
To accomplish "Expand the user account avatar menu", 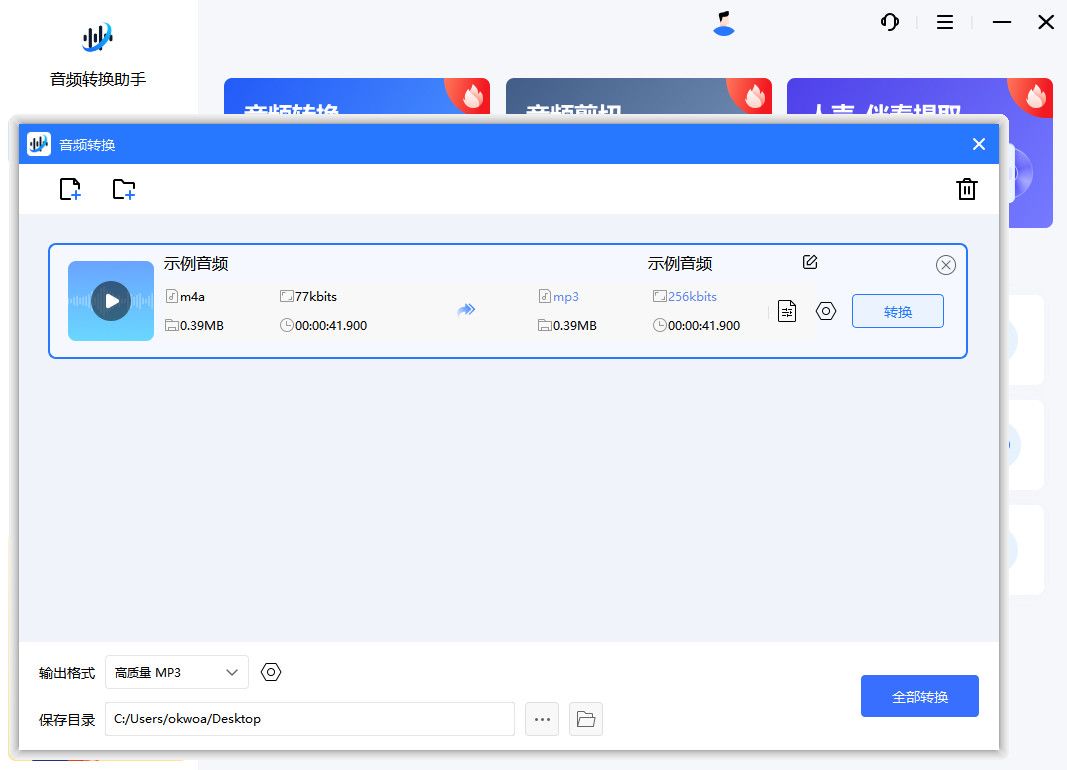I will click(x=722, y=22).
